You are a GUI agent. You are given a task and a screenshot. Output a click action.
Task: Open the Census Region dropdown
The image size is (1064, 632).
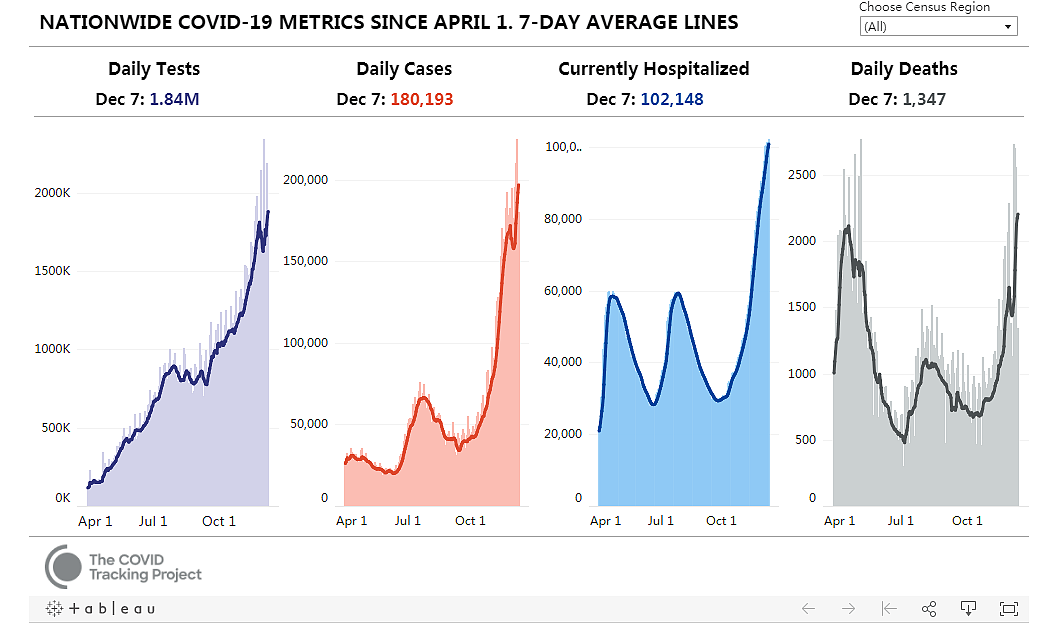click(x=938, y=26)
